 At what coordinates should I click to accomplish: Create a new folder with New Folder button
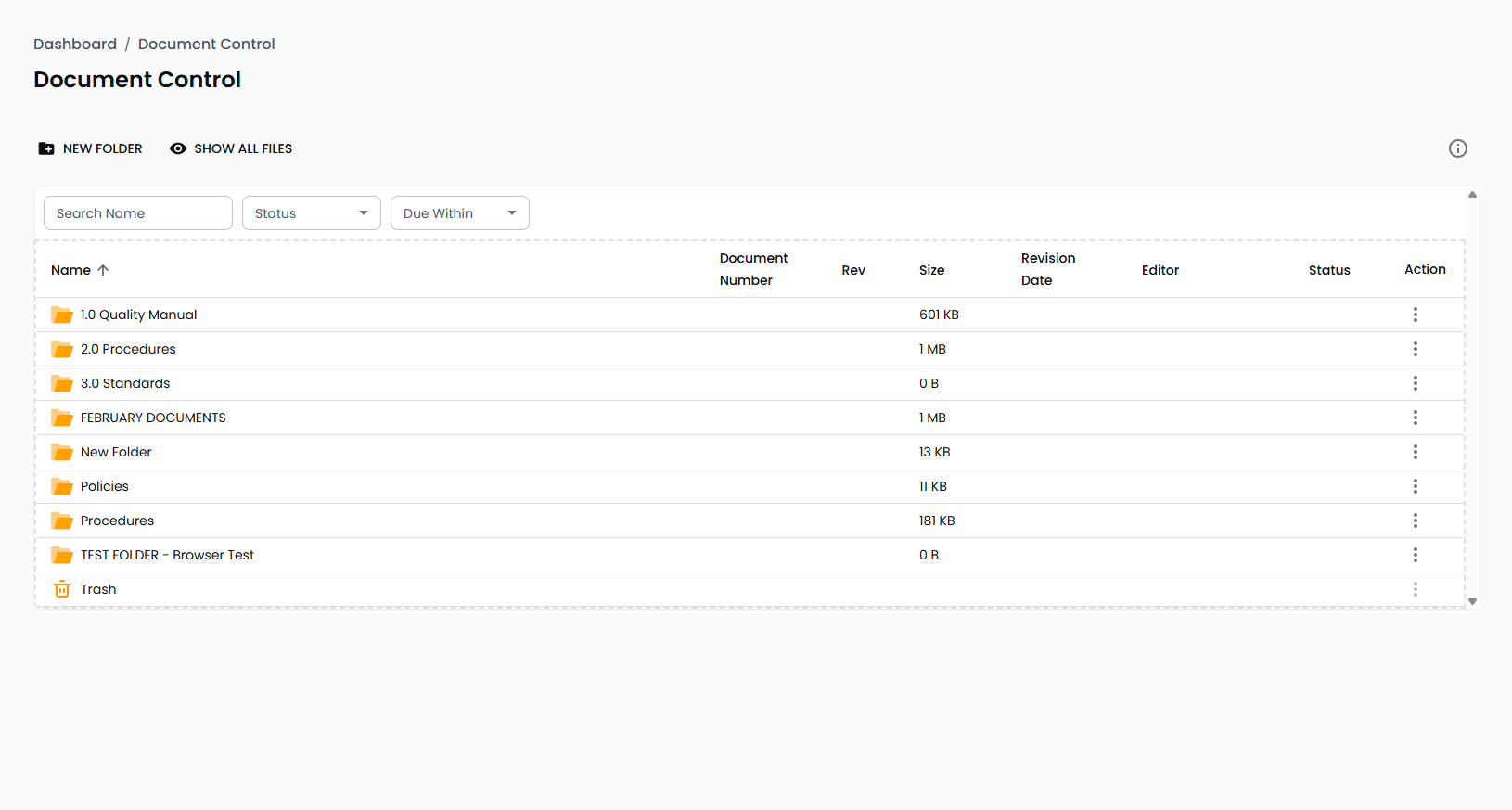(90, 148)
